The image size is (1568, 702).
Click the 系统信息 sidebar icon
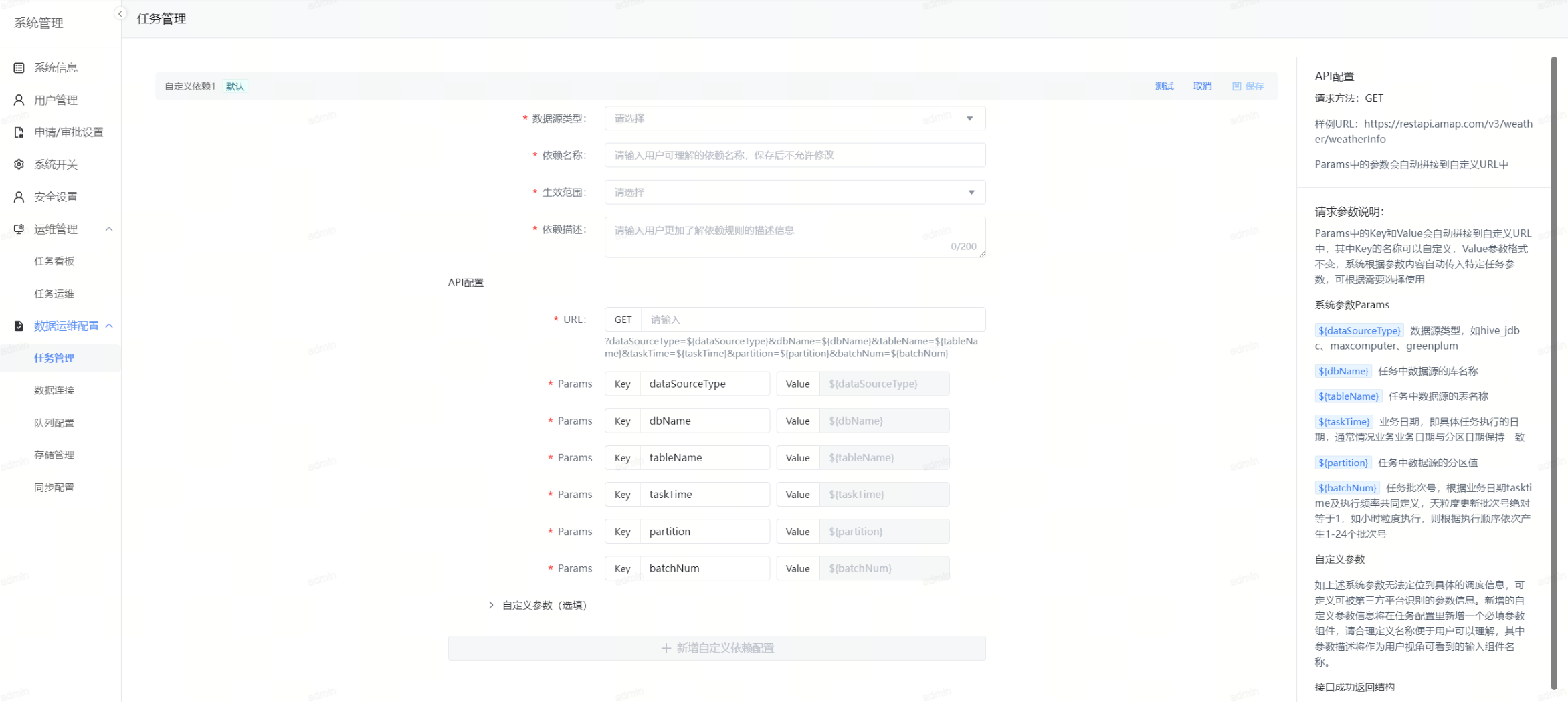tap(19, 68)
